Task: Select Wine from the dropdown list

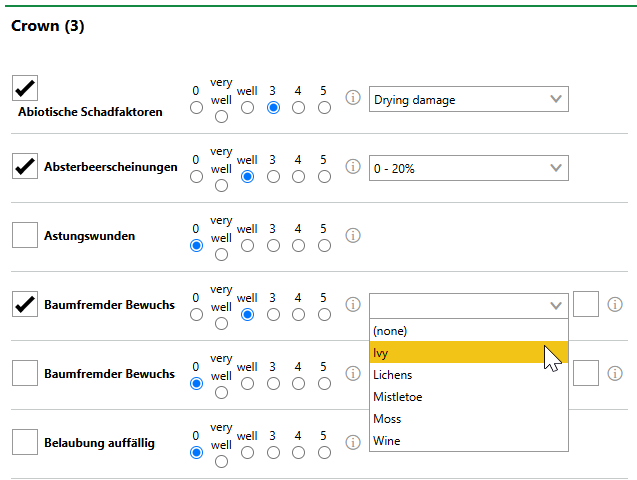Action: (x=468, y=441)
